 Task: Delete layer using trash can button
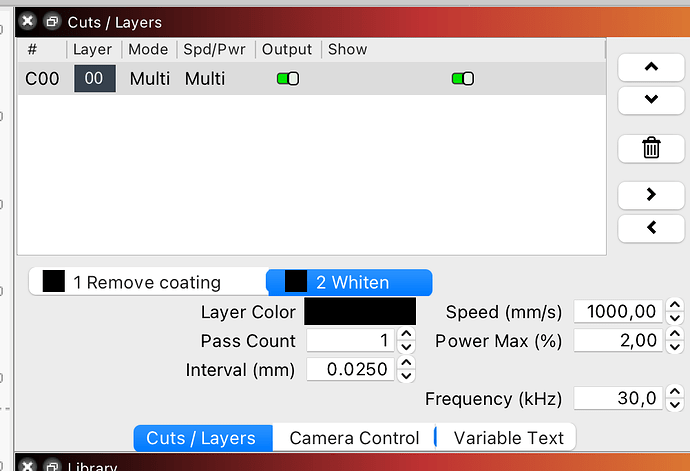[x=651, y=148]
